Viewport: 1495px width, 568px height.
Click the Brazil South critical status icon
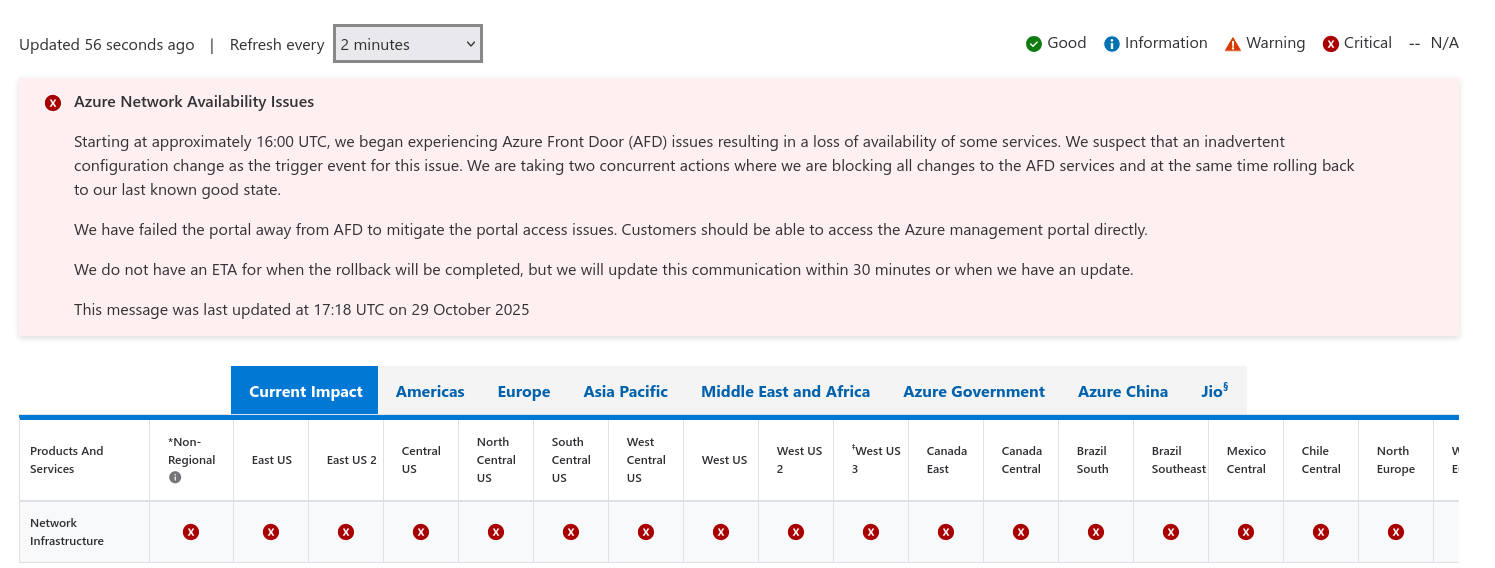click(x=1096, y=532)
